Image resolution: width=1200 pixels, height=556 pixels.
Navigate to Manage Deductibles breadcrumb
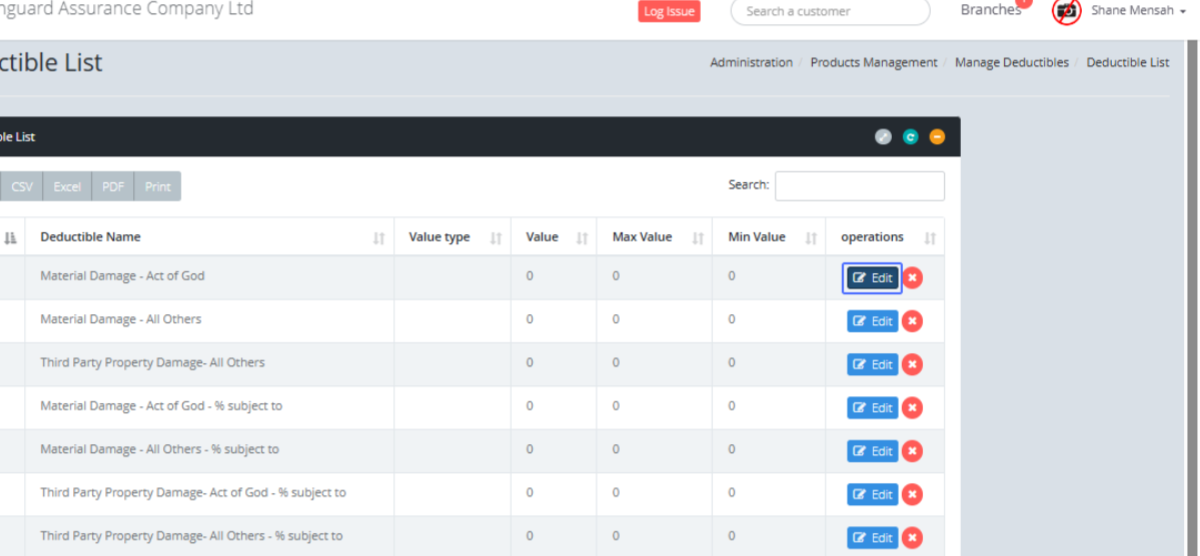(1011, 62)
